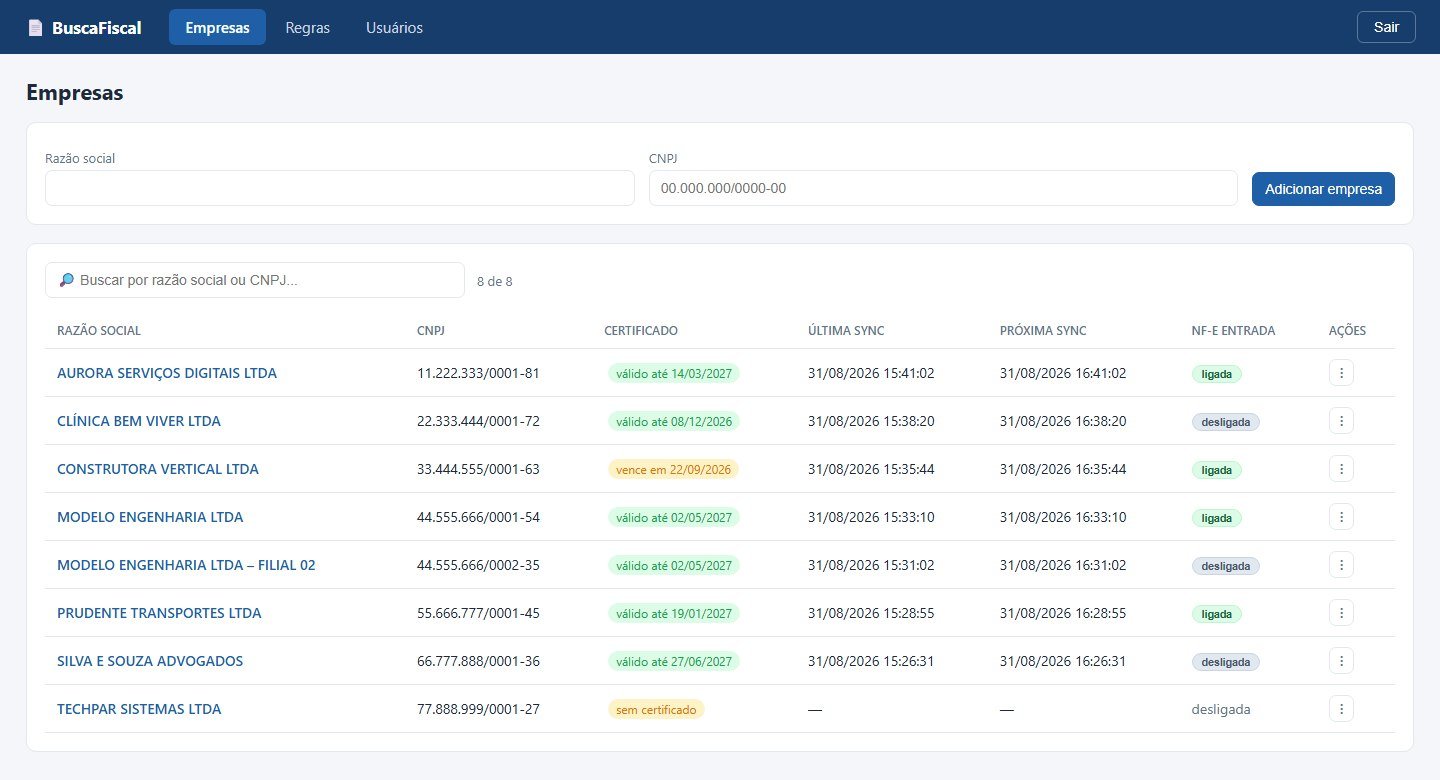This screenshot has width=1440, height=780.
Task: Focus the CNPJ input field
Action: pyautogui.click(x=943, y=188)
